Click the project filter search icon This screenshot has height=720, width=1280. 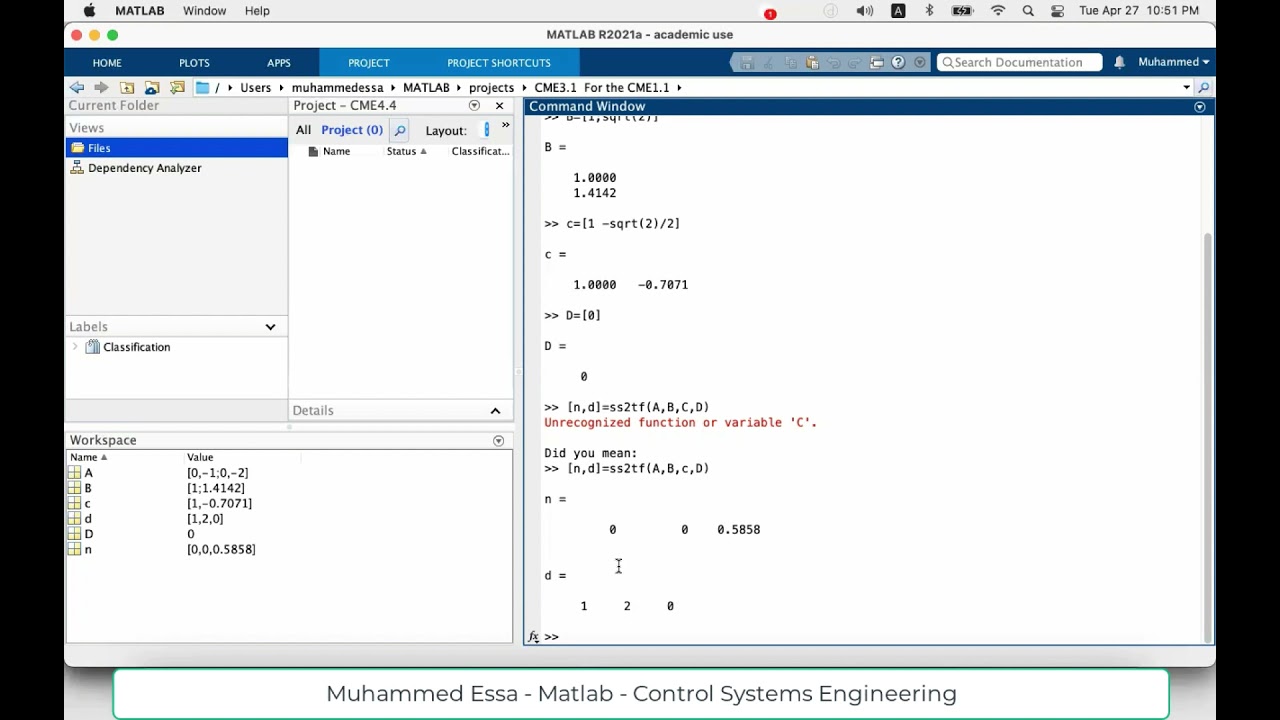[x=400, y=130]
